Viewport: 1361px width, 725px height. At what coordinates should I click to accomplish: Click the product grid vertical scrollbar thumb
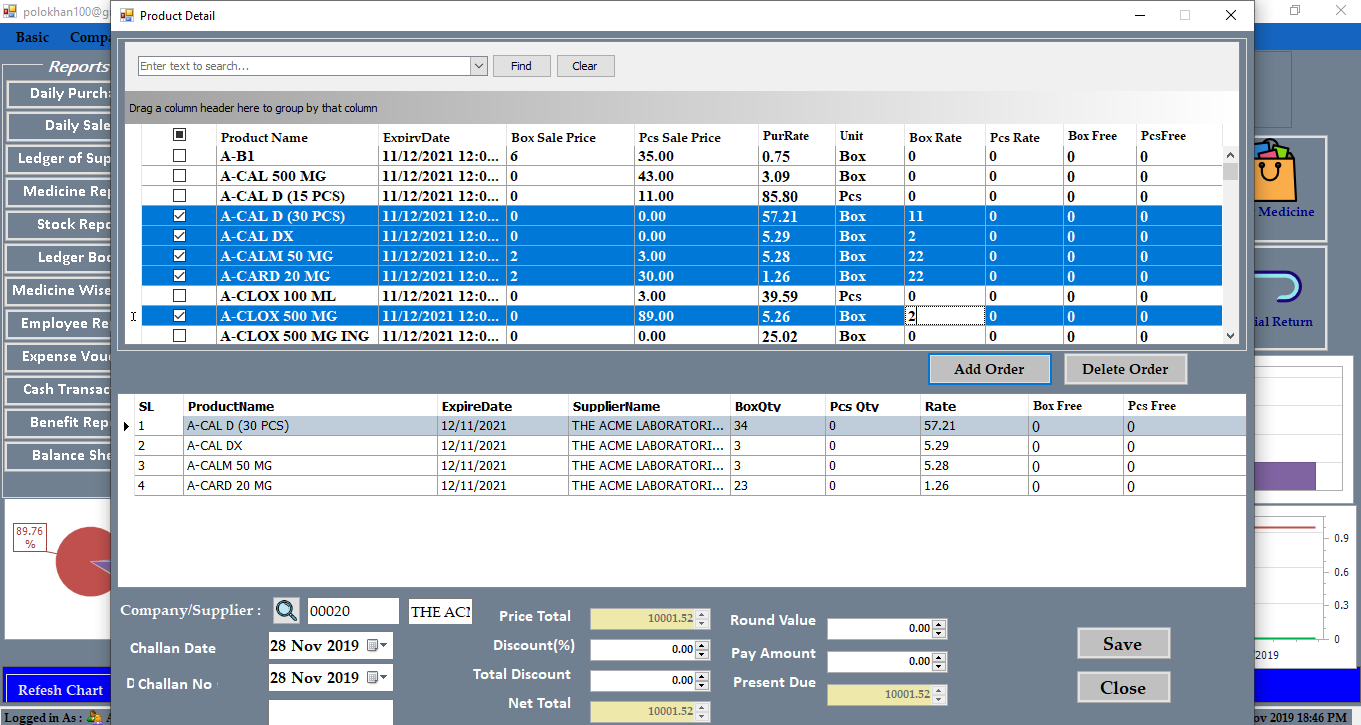(1230, 171)
